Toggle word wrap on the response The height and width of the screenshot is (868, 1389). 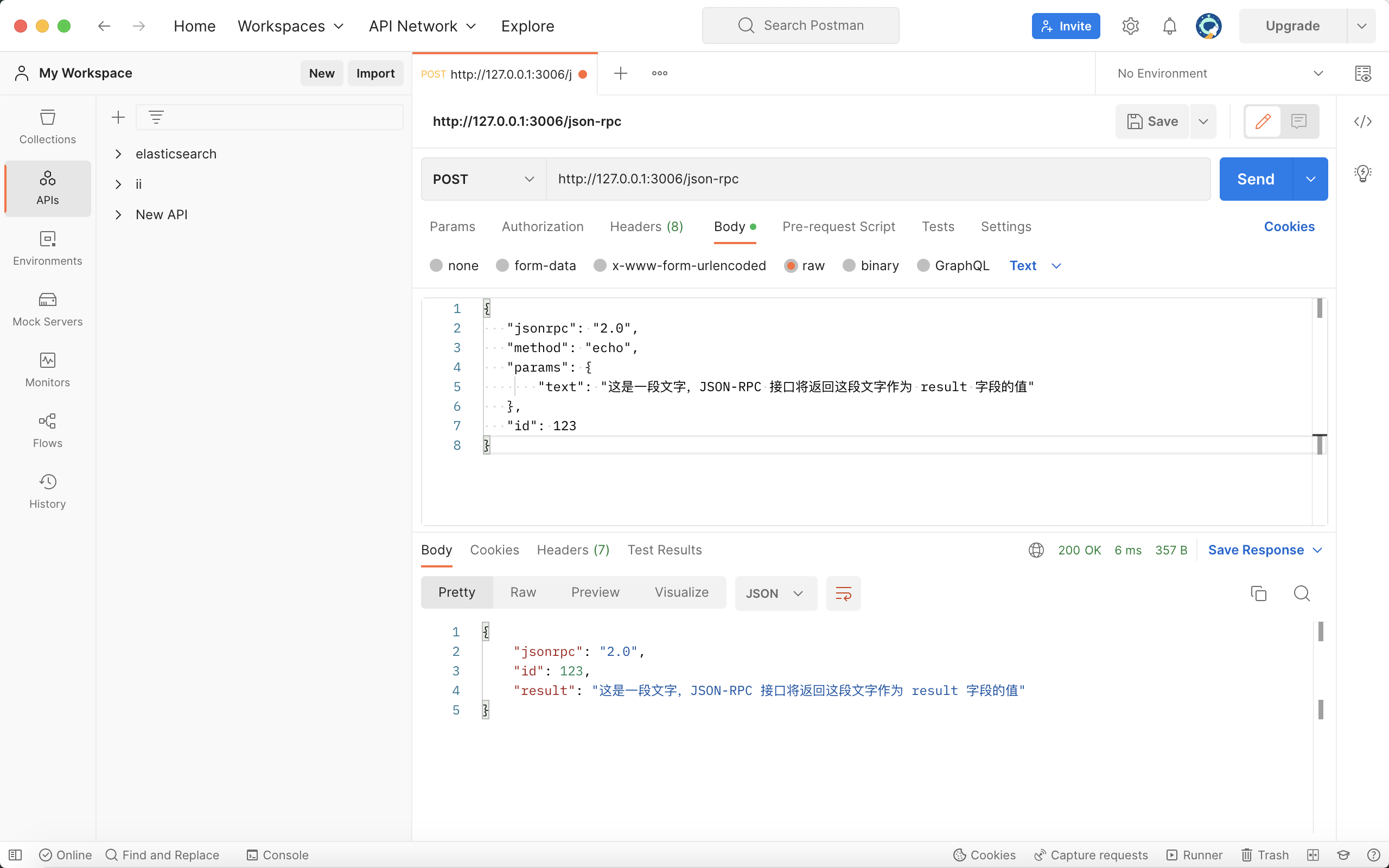(x=843, y=593)
